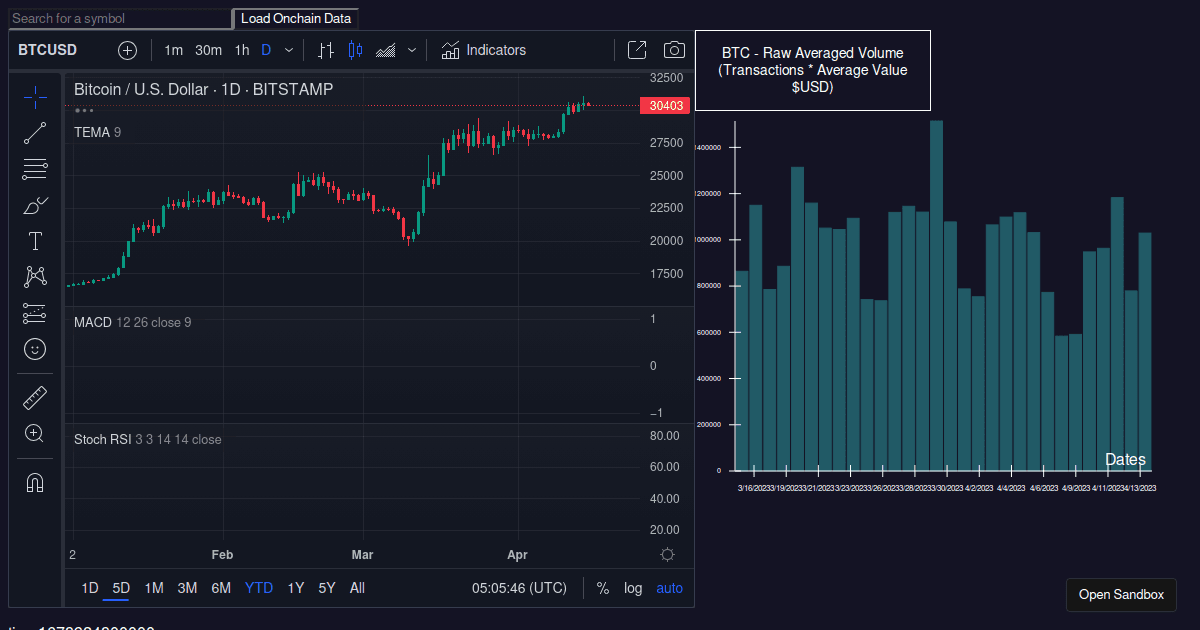The width and height of the screenshot is (1200, 630).
Task: Select the 1M range tab
Action: click(x=154, y=588)
